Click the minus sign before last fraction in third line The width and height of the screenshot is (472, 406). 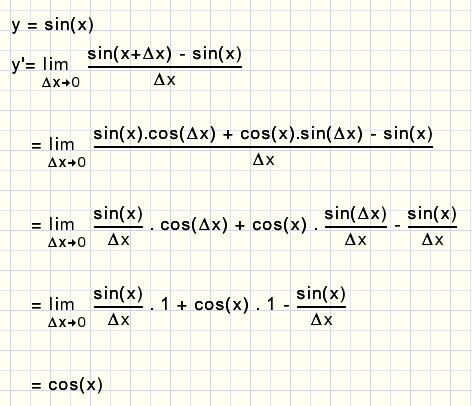click(x=397, y=226)
